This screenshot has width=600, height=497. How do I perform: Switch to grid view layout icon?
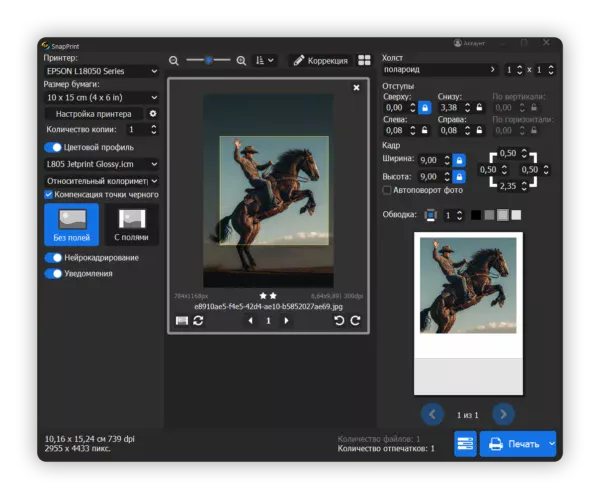[364, 60]
